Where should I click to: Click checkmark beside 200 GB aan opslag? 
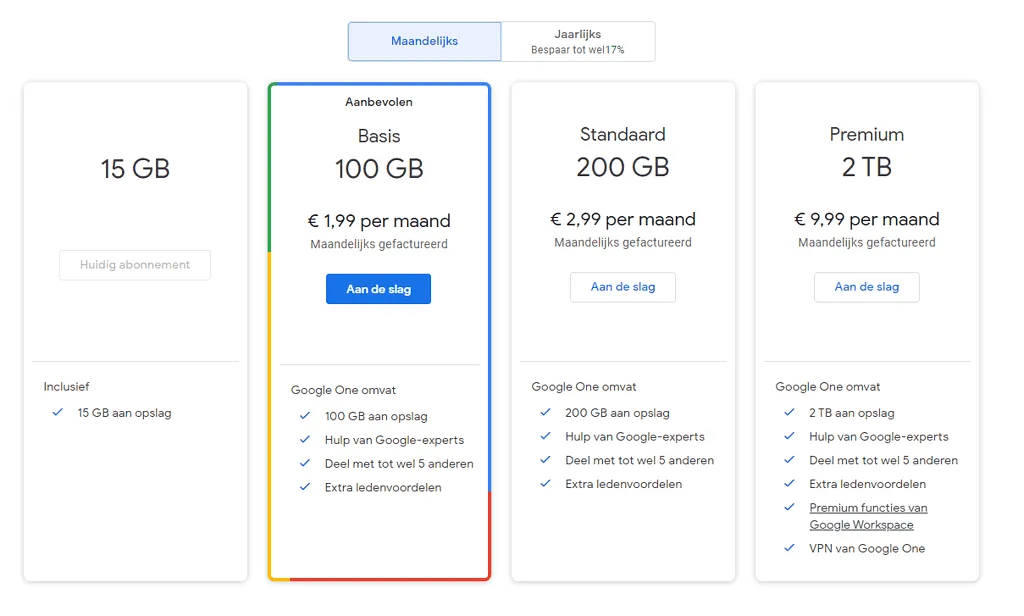545,413
